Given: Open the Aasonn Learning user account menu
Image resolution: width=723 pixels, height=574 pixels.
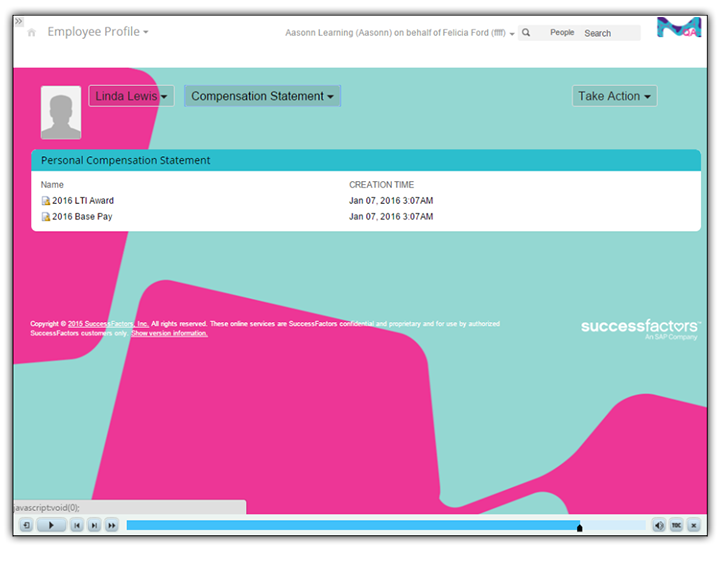Looking at the screenshot, I should click(400, 33).
